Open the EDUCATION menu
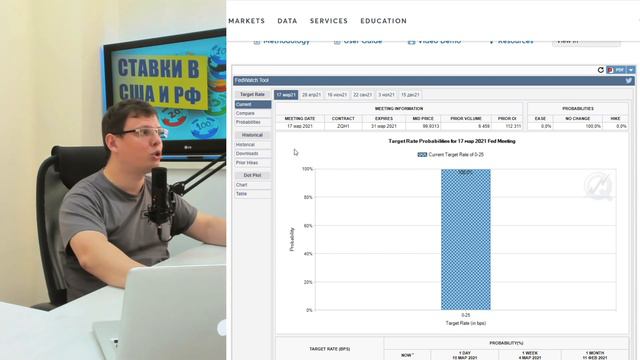Screen dimensions: 640x360 384,21
